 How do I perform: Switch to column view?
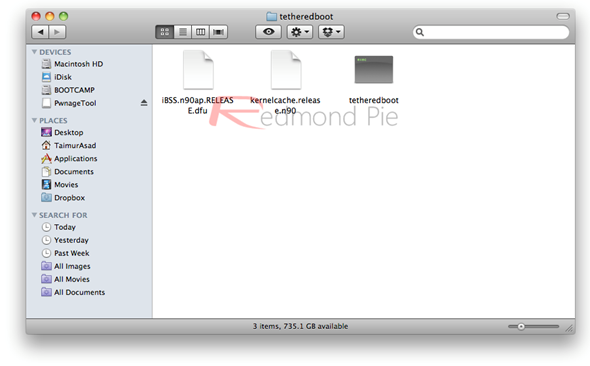tap(201, 32)
